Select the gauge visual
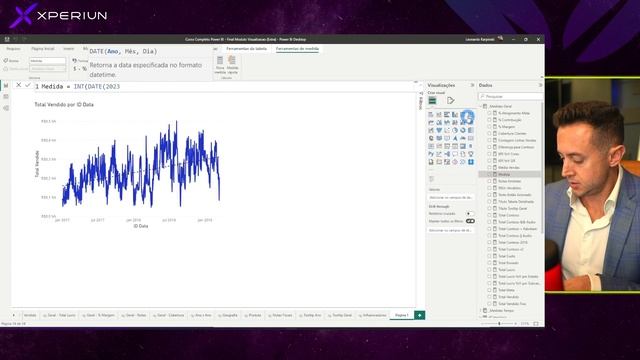This screenshot has width=640, height=360. (463, 138)
